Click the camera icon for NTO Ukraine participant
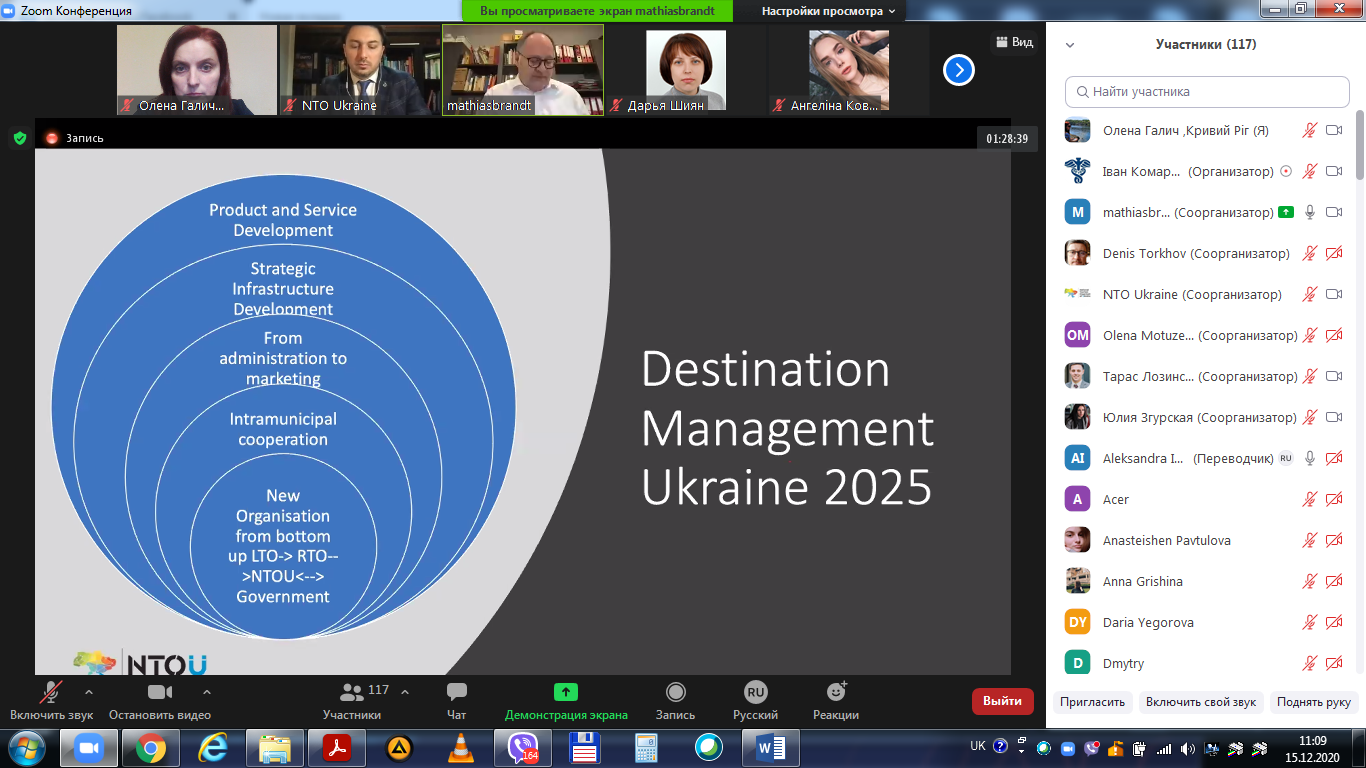Image resolution: width=1366 pixels, height=768 pixels. click(1333, 294)
